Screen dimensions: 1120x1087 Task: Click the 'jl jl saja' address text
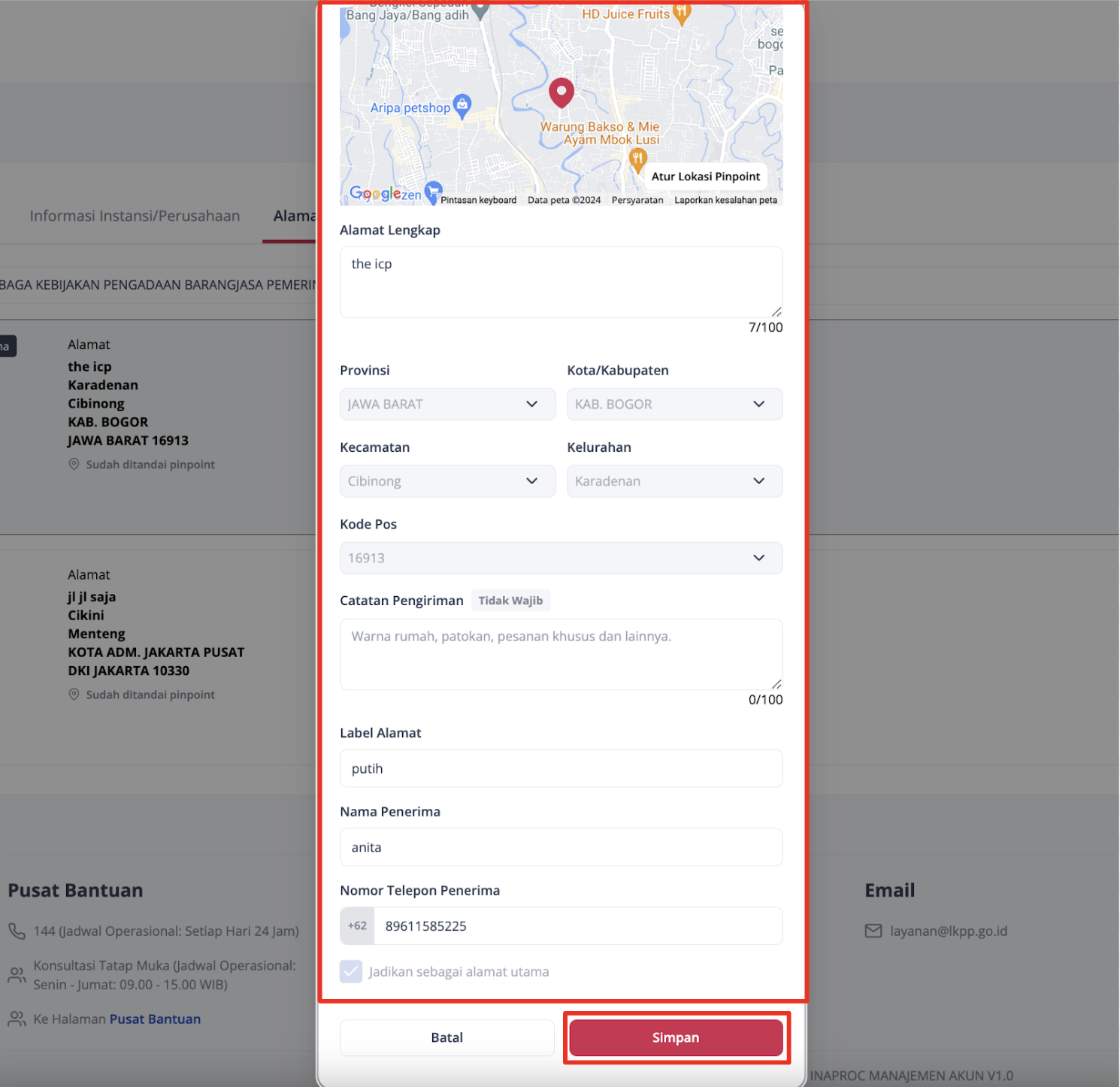92,597
